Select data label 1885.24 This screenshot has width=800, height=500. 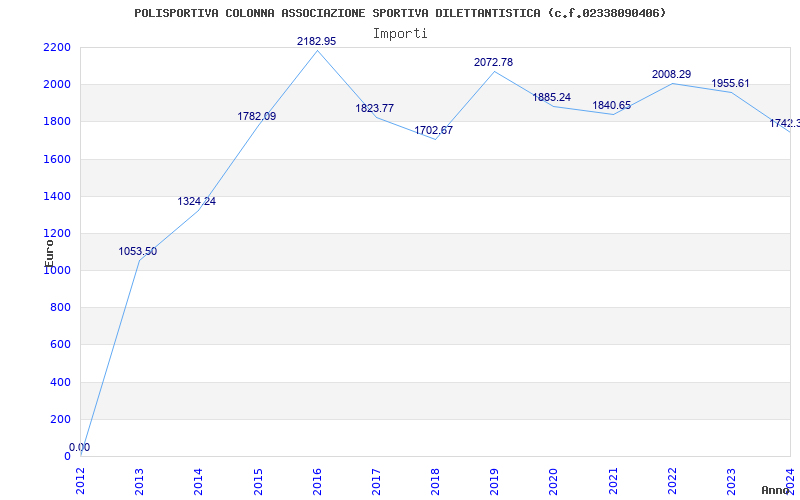pyautogui.click(x=552, y=97)
